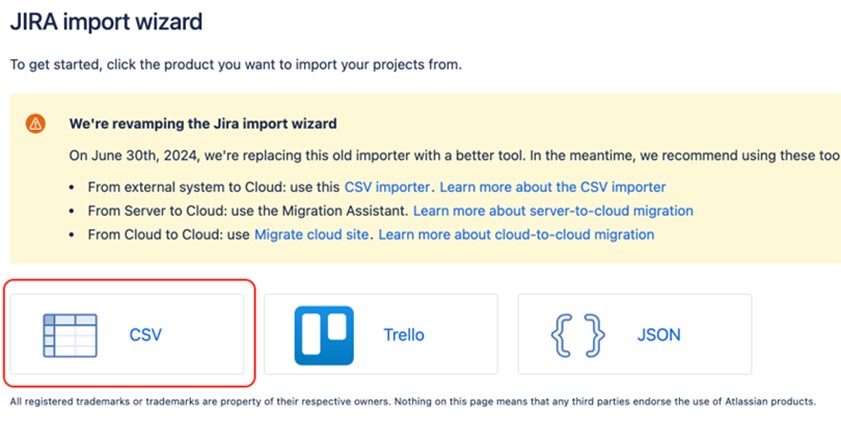Open Learn more about server-to-cloud migration

point(553,211)
